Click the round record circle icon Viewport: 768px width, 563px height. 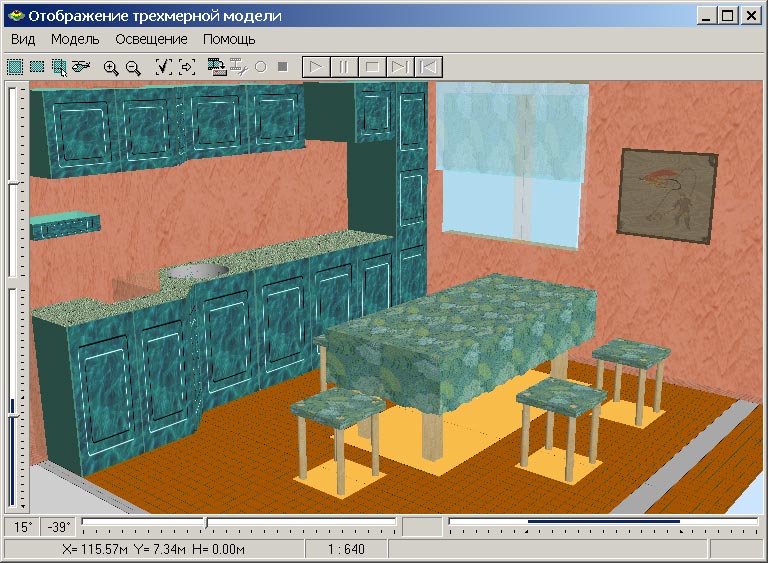(261, 67)
